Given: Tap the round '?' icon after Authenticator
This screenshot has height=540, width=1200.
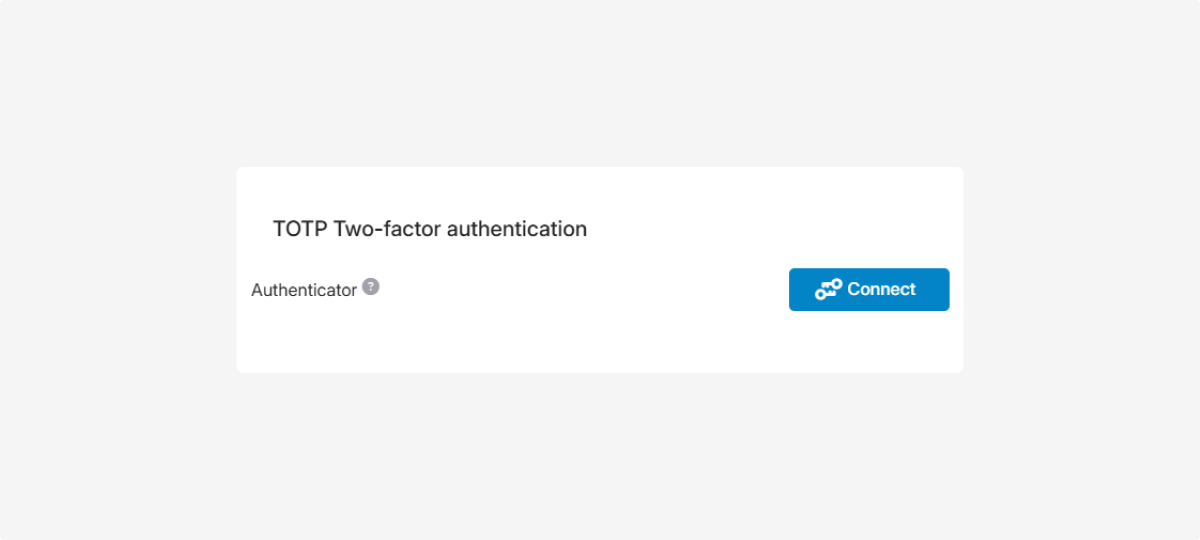Looking at the screenshot, I should click(x=371, y=287).
